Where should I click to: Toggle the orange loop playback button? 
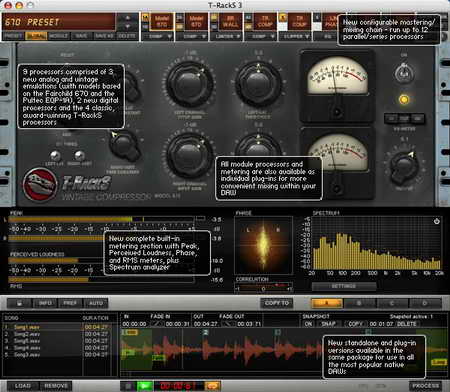tap(212, 386)
